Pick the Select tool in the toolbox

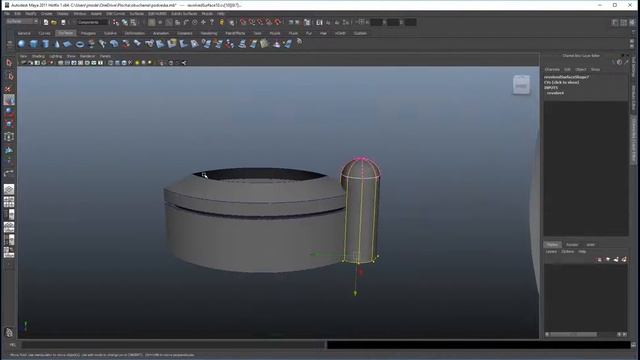9,63
